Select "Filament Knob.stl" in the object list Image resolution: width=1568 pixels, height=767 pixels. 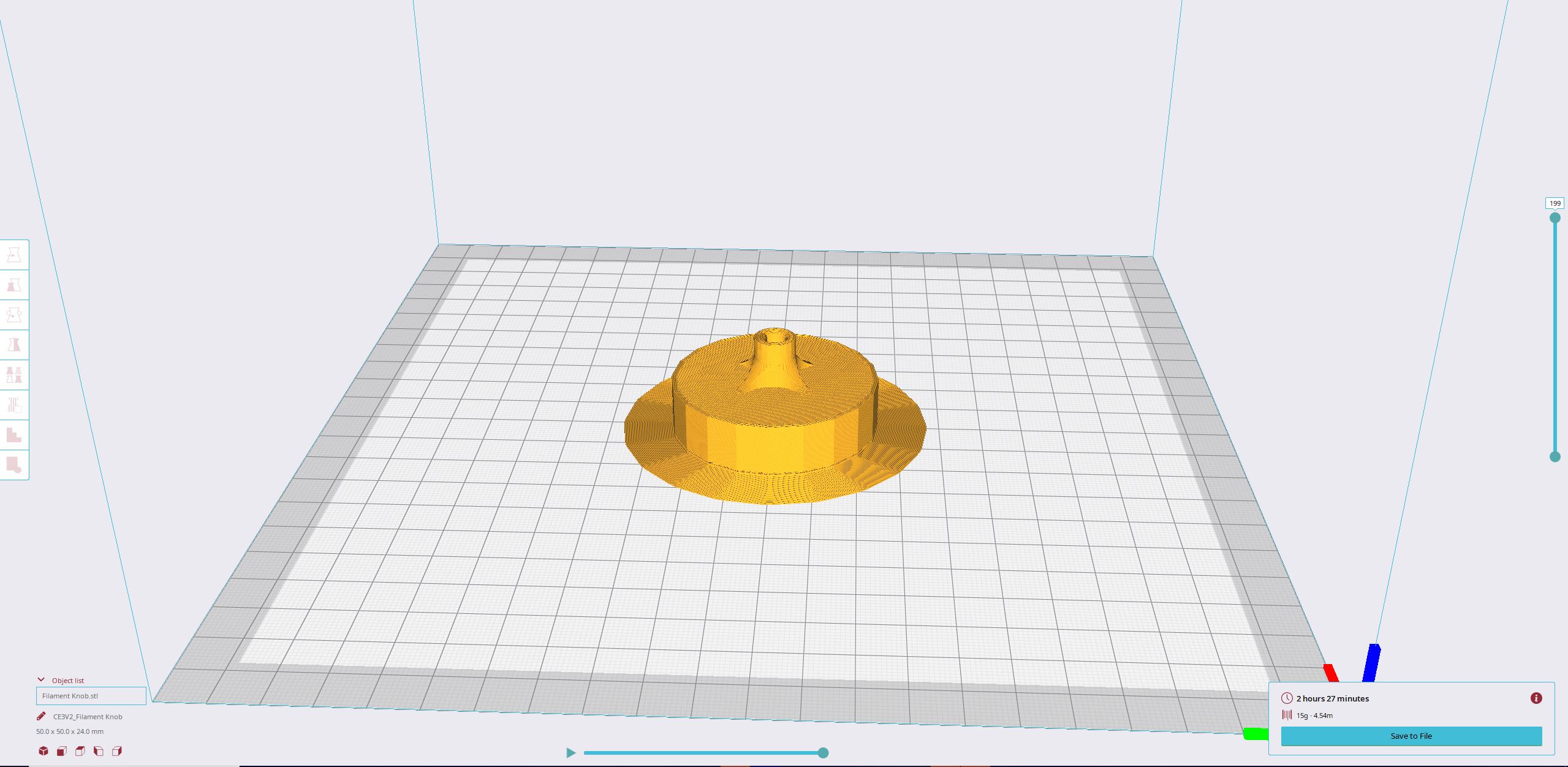(91, 696)
